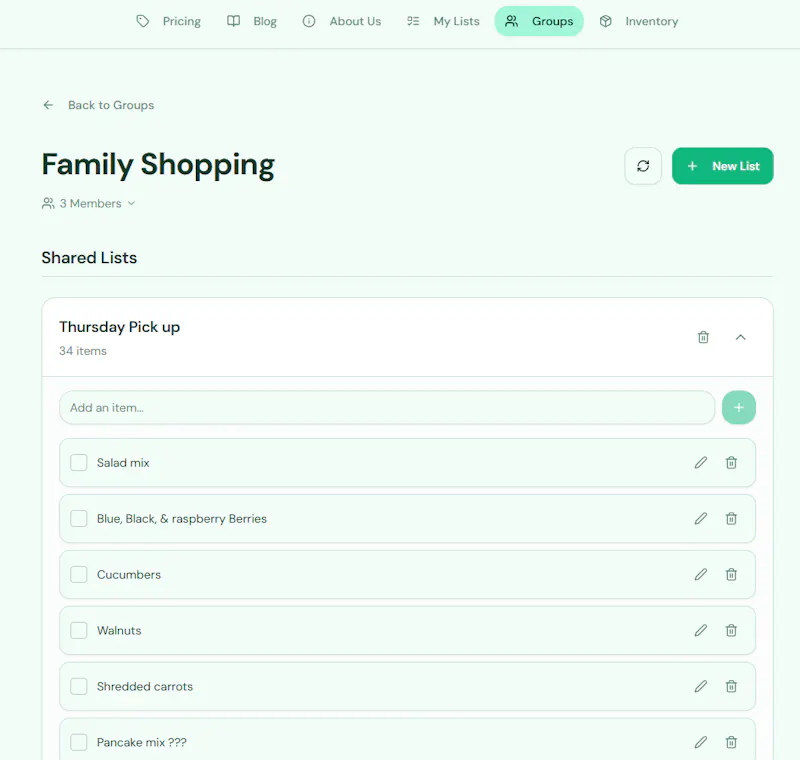Open the Inventory section
This screenshot has height=760, width=800.
click(639, 21)
